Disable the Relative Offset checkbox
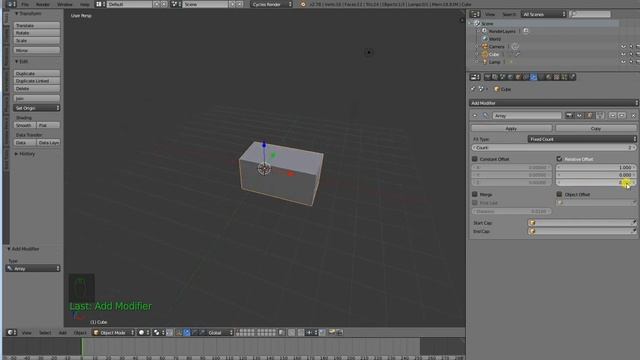The width and height of the screenshot is (640, 360). click(559, 159)
